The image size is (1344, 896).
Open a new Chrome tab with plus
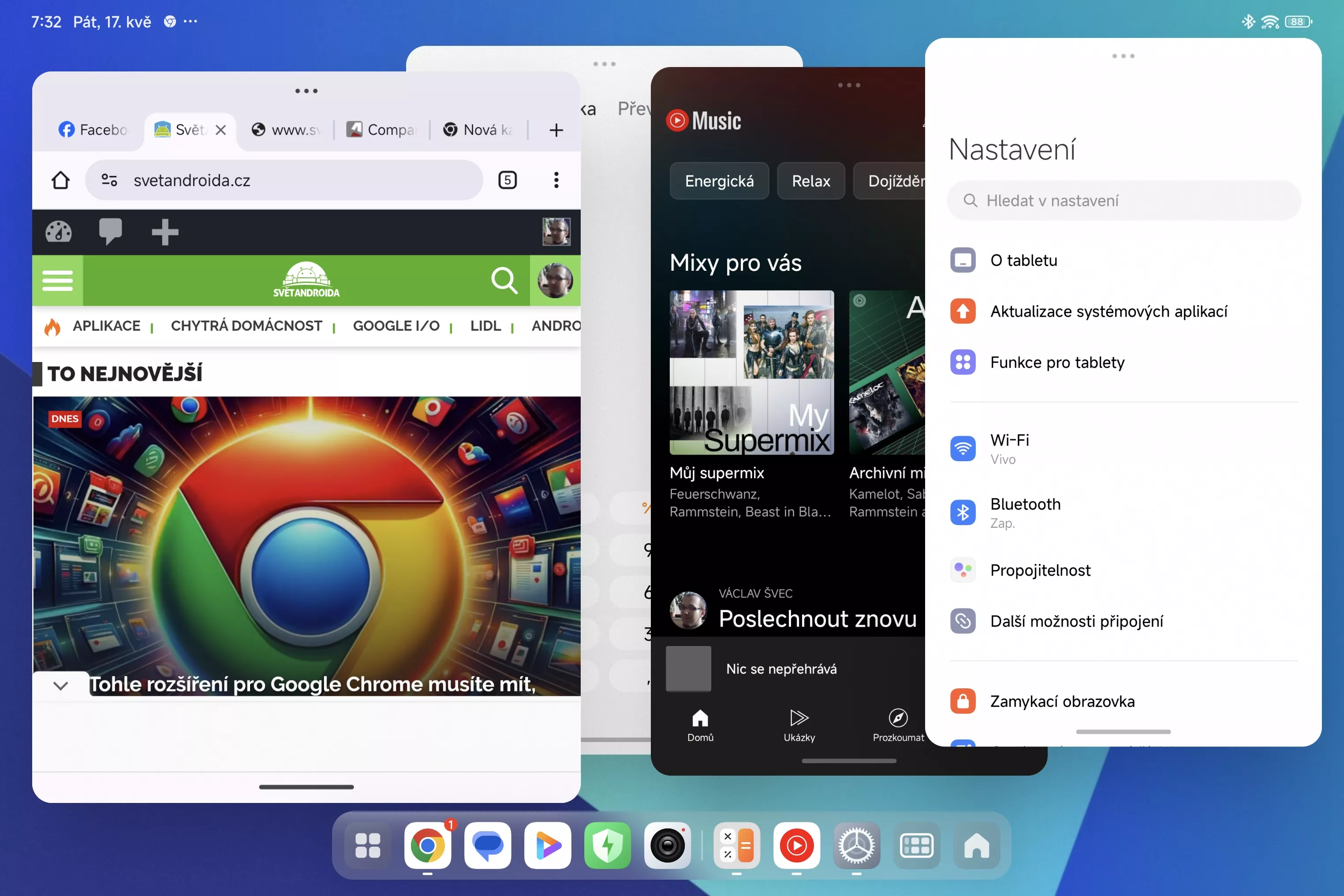[556, 130]
